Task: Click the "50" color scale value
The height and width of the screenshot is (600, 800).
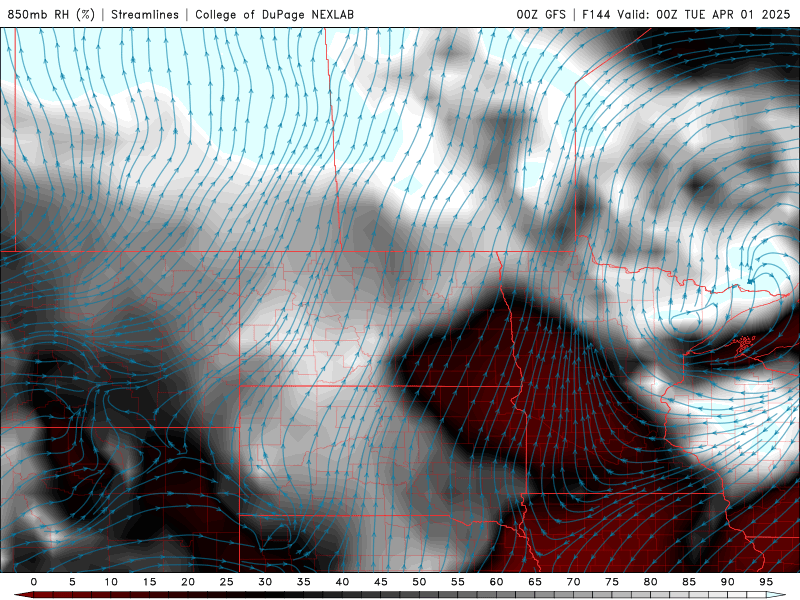Action: click(x=419, y=582)
